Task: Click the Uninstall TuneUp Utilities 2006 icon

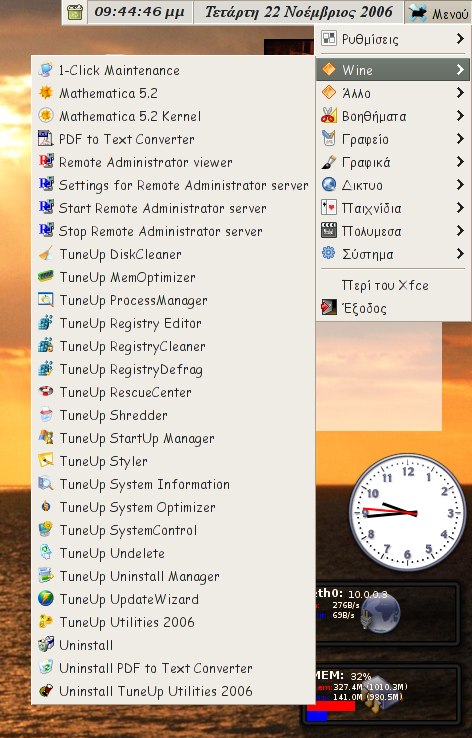Action: pyautogui.click(x=46, y=691)
